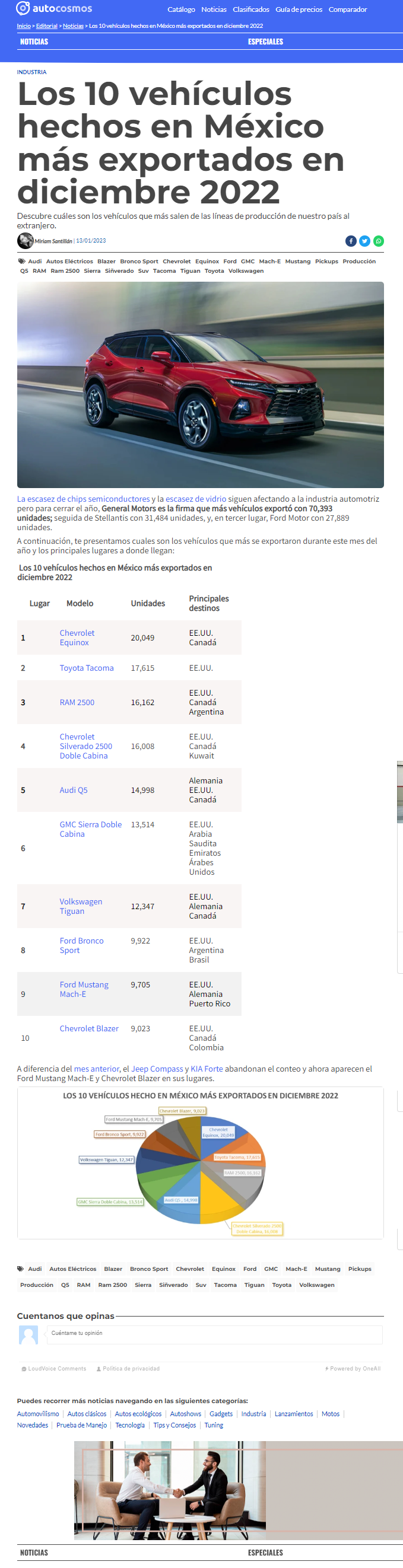The width and height of the screenshot is (403, 1568).
Task: Click the tag icon above Audi tag
Action: point(22,261)
